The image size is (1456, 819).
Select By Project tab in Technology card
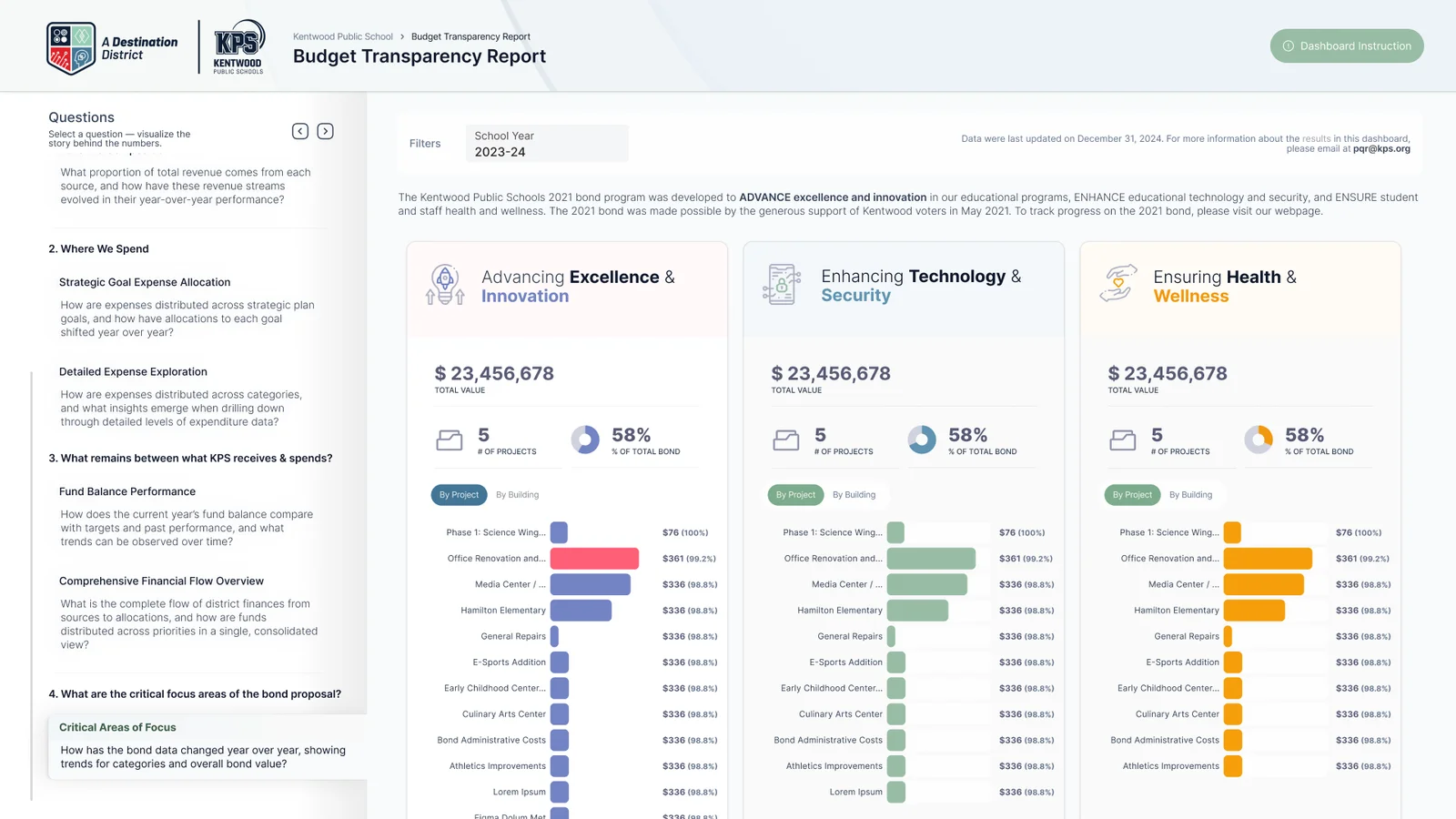[x=795, y=495]
